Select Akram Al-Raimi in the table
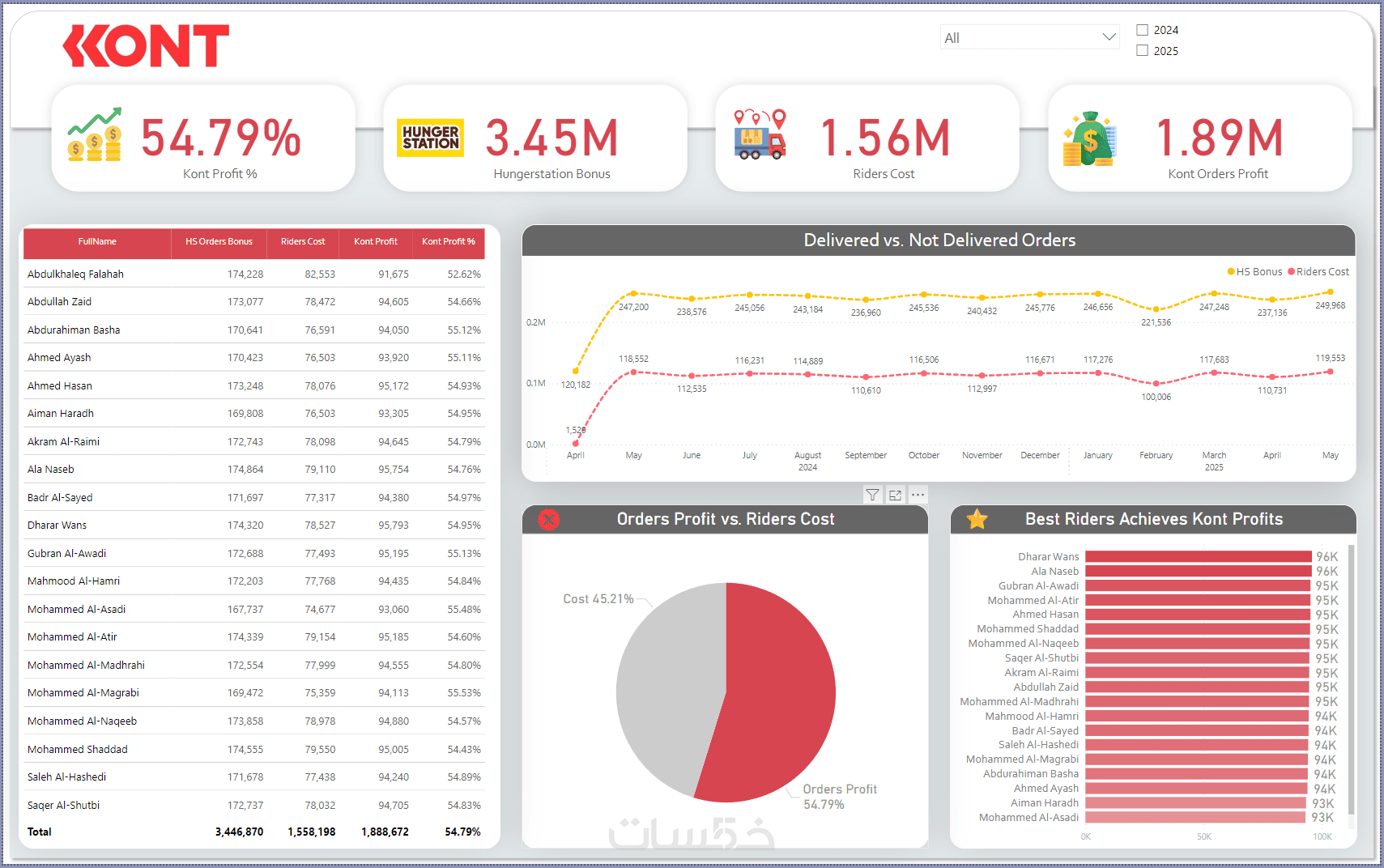Screen dimensions: 1384x868 pos(63,441)
